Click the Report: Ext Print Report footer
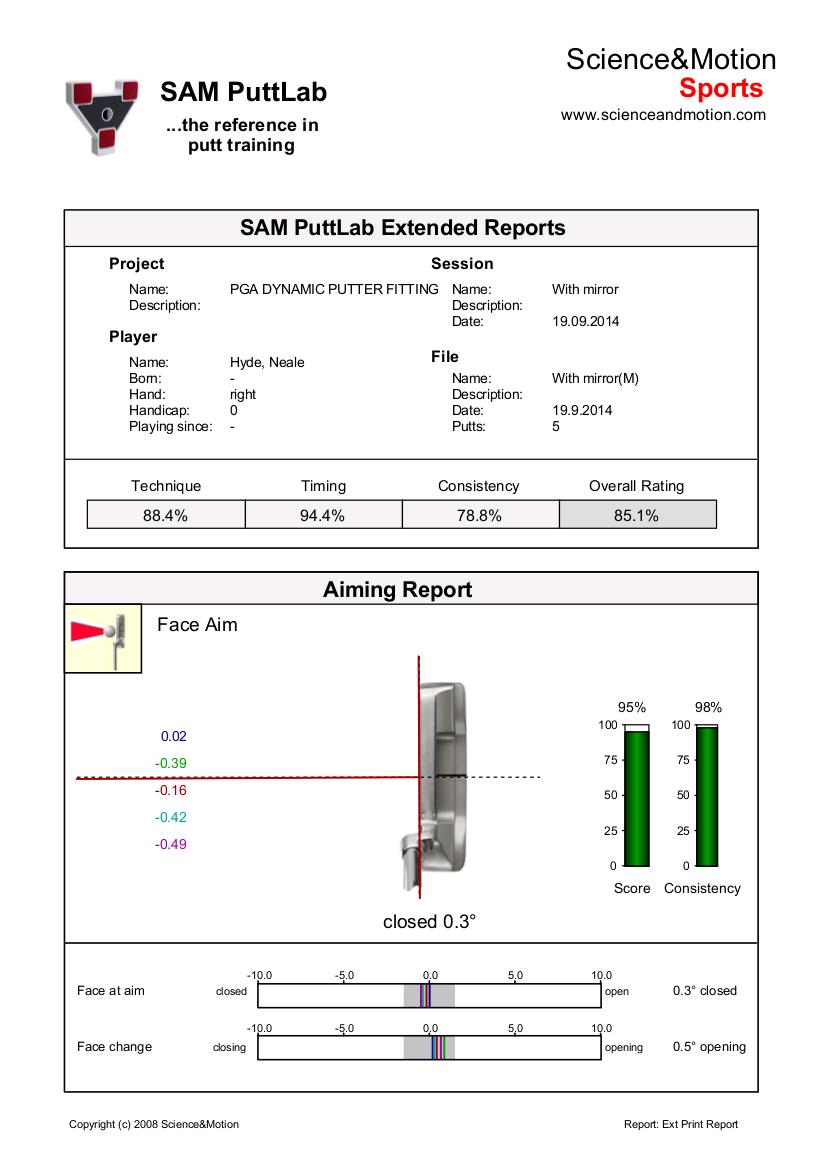Viewport: 826px width, 1169px height. tap(681, 1124)
